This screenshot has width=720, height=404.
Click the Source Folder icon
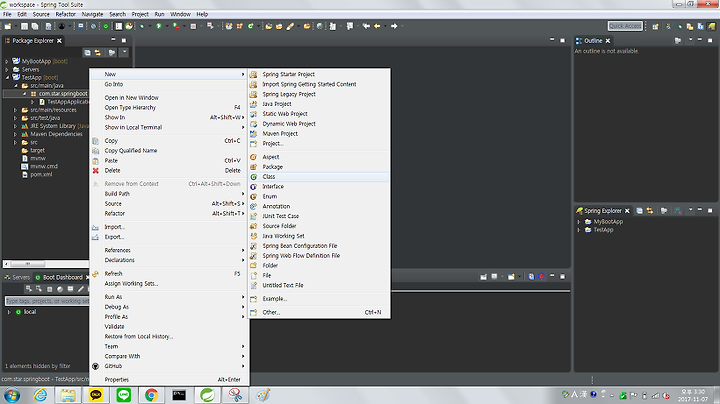pyautogui.click(x=253, y=226)
